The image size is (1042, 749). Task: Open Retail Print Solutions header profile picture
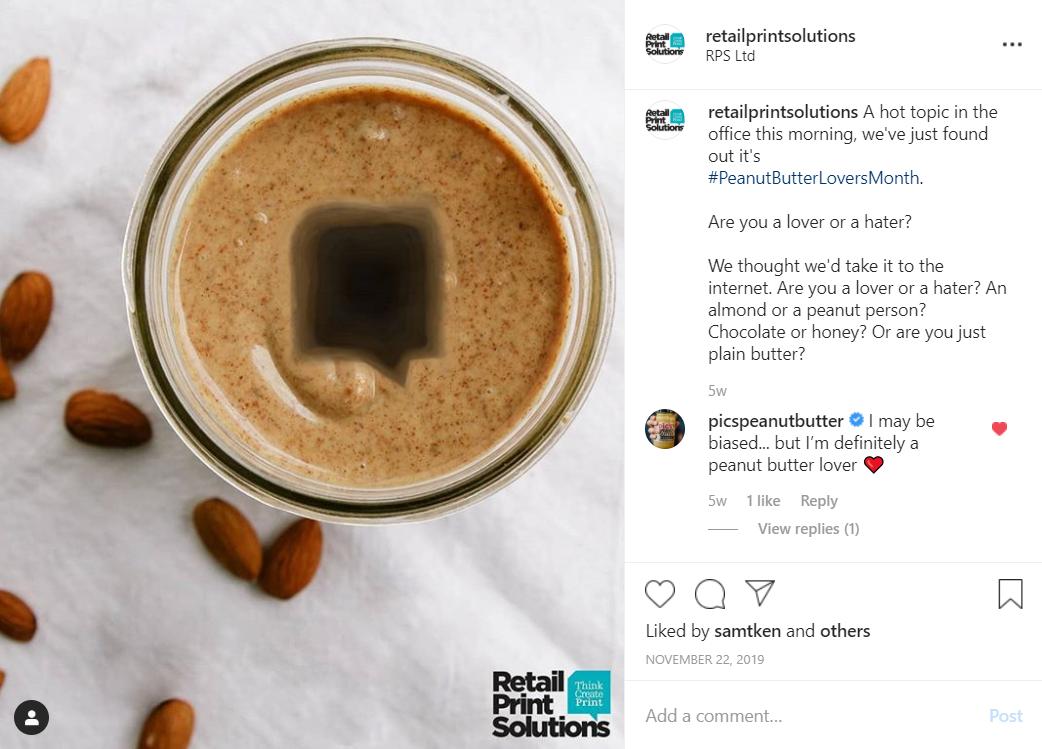point(665,45)
